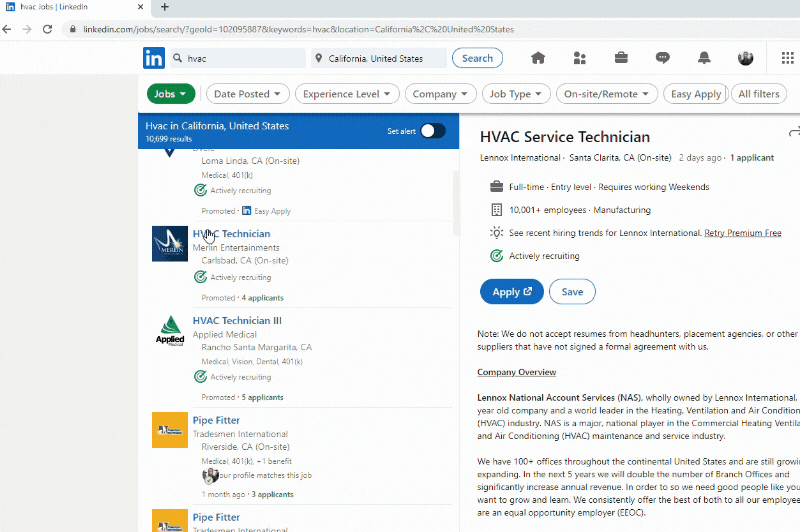Click the site lock icon in address bar
Image resolution: width=800 pixels, height=532 pixels.
pos(72,30)
